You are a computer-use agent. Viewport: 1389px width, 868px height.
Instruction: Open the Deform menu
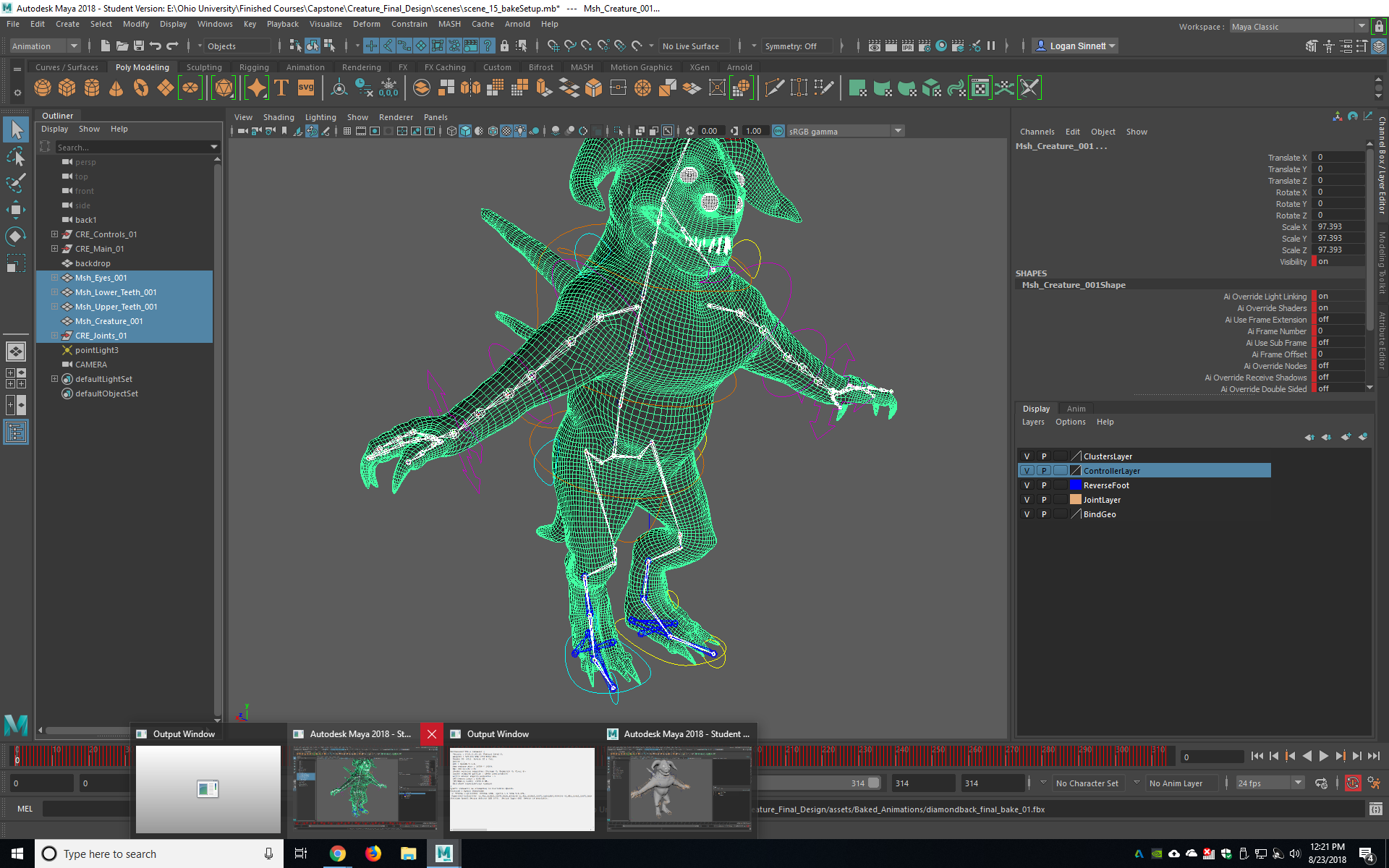366,24
